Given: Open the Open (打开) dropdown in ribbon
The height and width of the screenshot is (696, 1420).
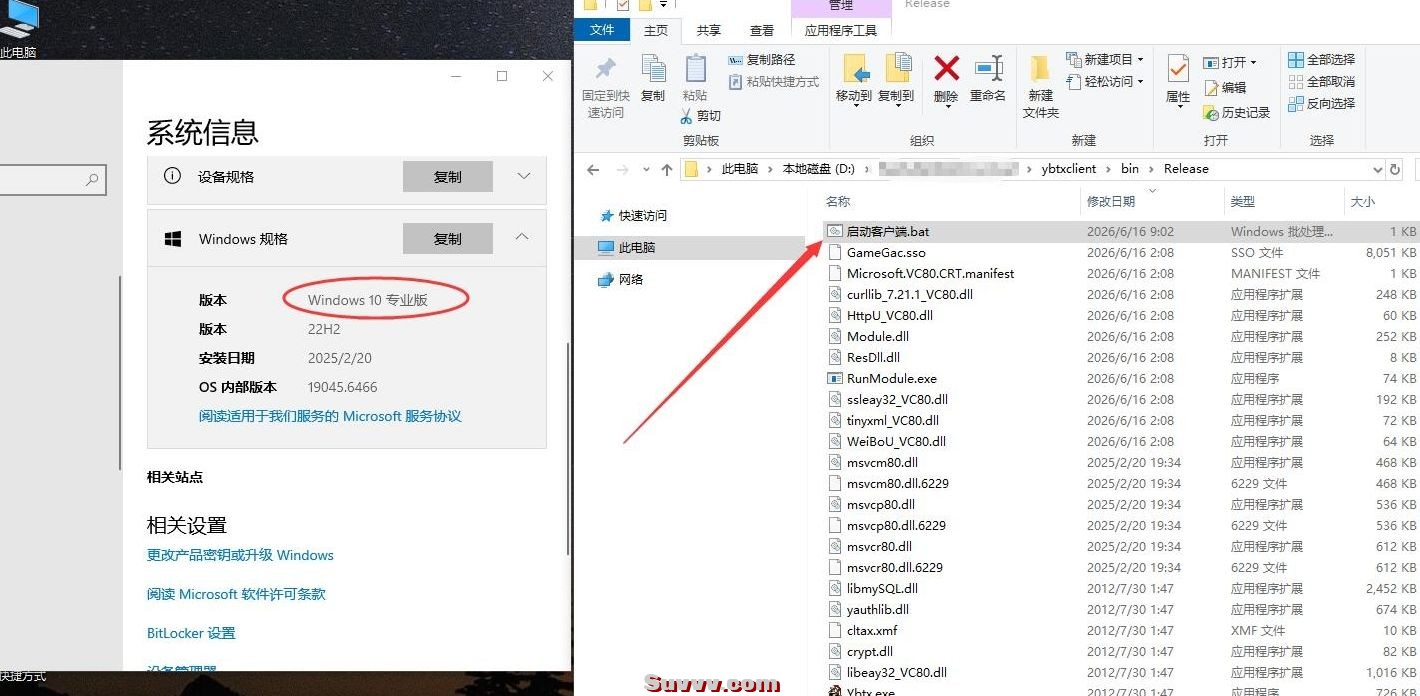Looking at the screenshot, I should [x=1230, y=62].
